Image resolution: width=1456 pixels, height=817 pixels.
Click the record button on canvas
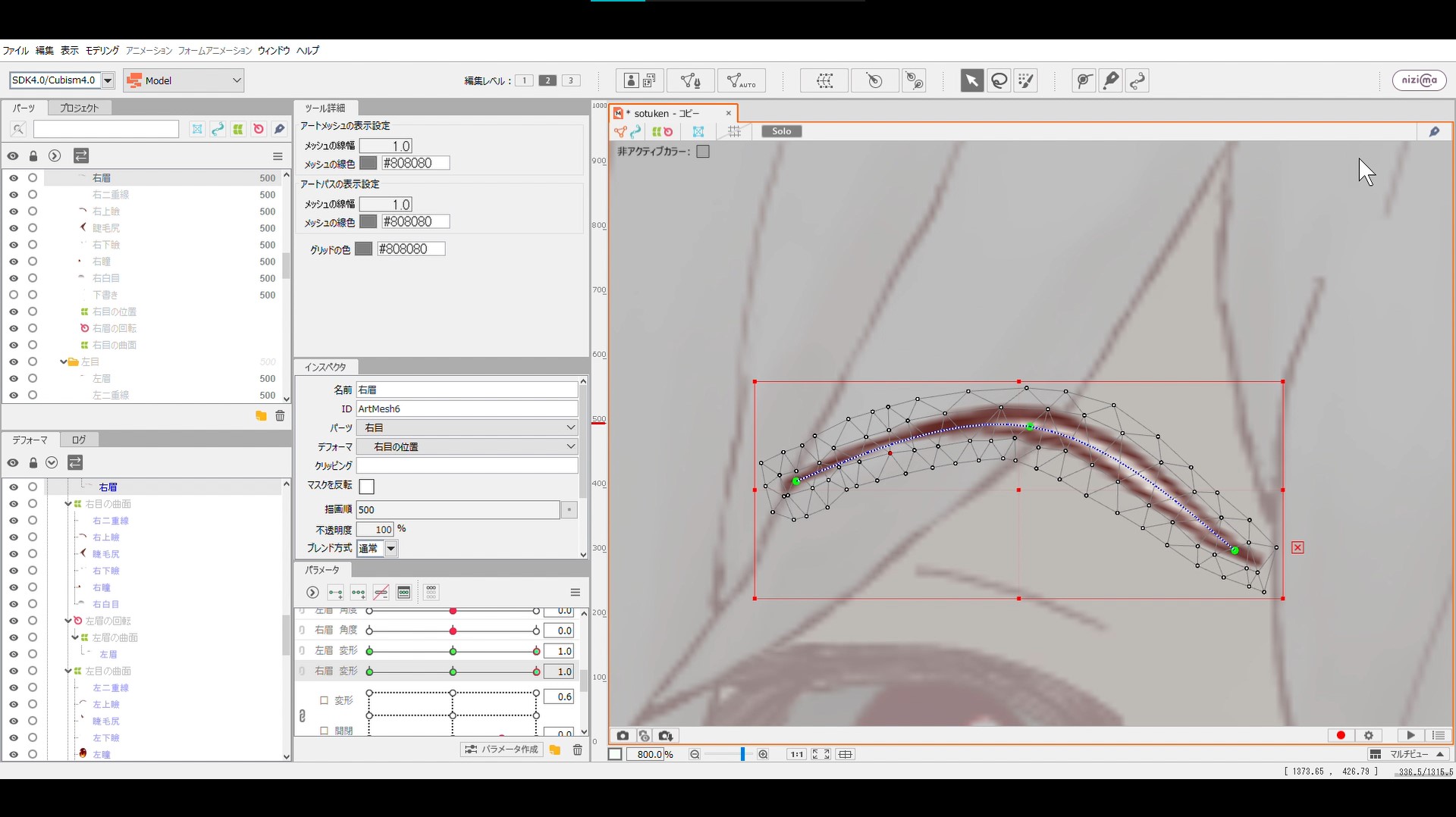(x=1341, y=736)
